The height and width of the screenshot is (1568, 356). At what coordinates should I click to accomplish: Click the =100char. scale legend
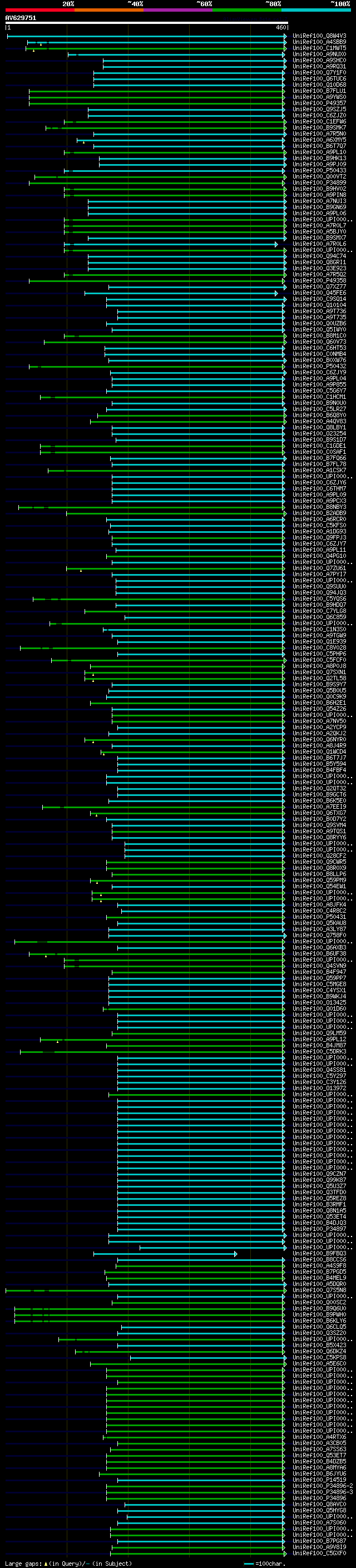coord(264,1563)
